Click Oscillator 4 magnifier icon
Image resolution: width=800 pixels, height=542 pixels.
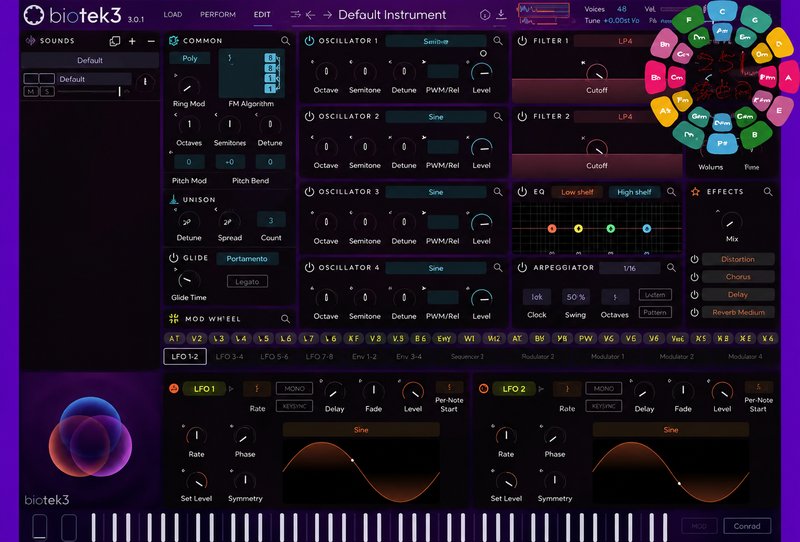(x=497, y=267)
